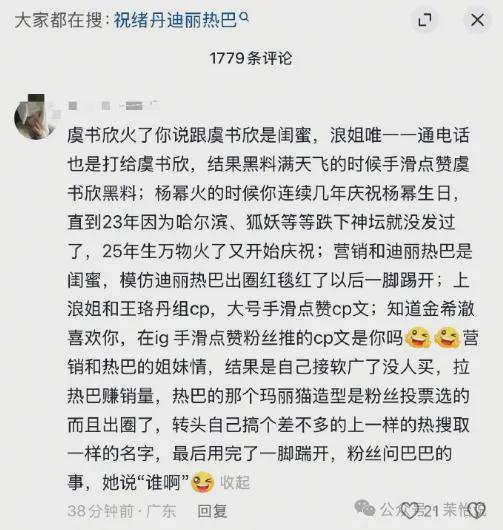Dislike the comment with the broken heart
The height and width of the screenshot is (530, 503).
(x=476, y=510)
